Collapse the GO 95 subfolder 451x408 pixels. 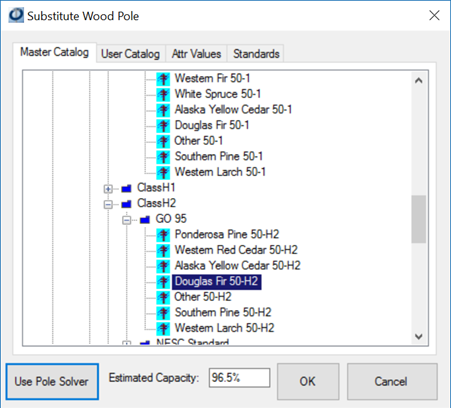tap(126, 220)
